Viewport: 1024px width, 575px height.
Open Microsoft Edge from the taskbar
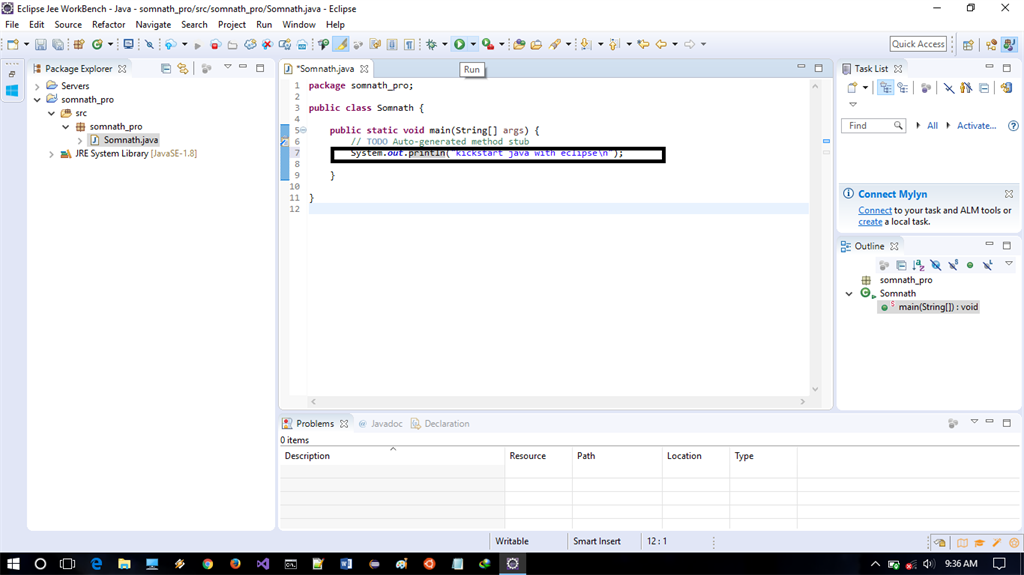97,564
